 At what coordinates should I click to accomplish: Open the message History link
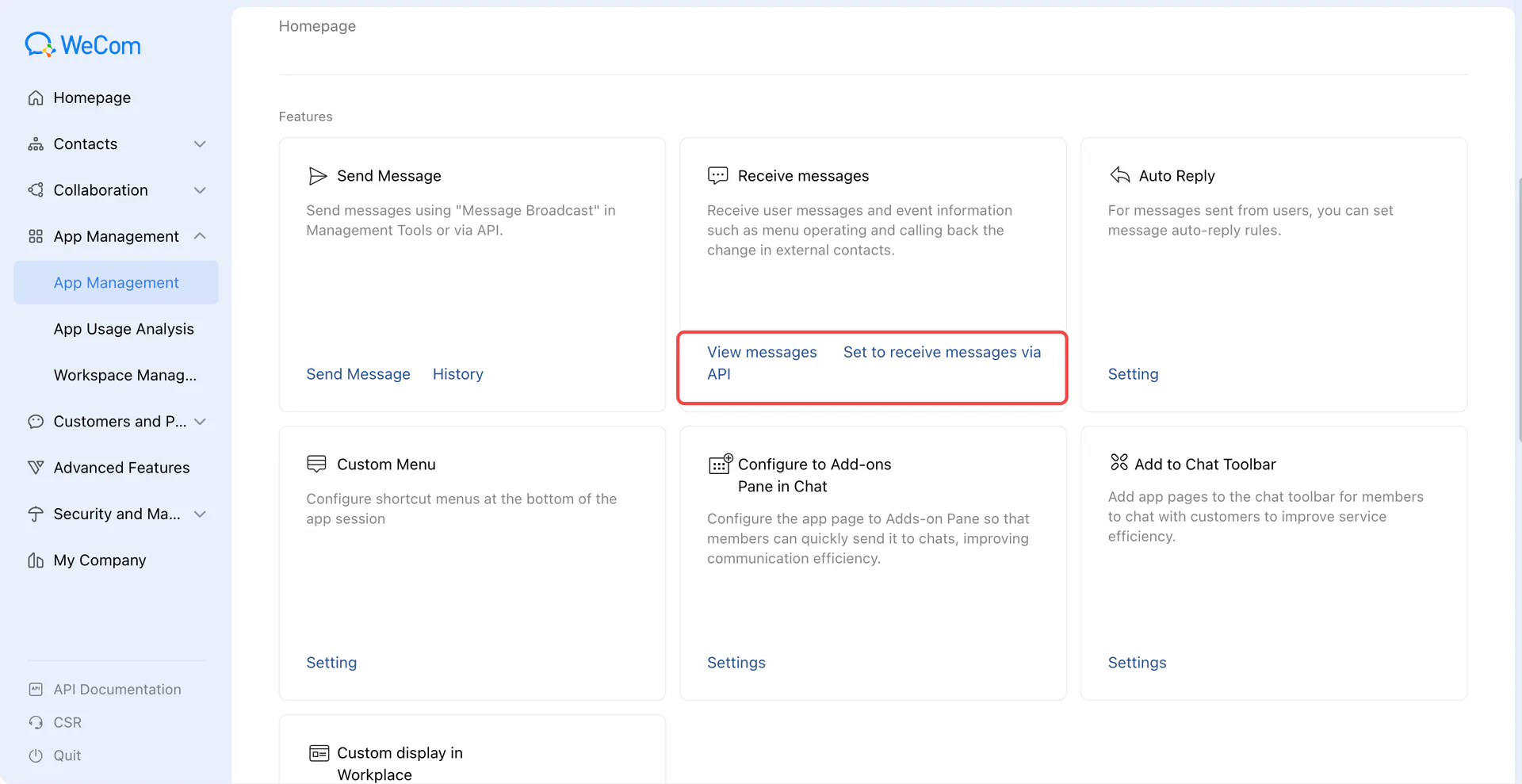pyautogui.click(x=458, y=374)
